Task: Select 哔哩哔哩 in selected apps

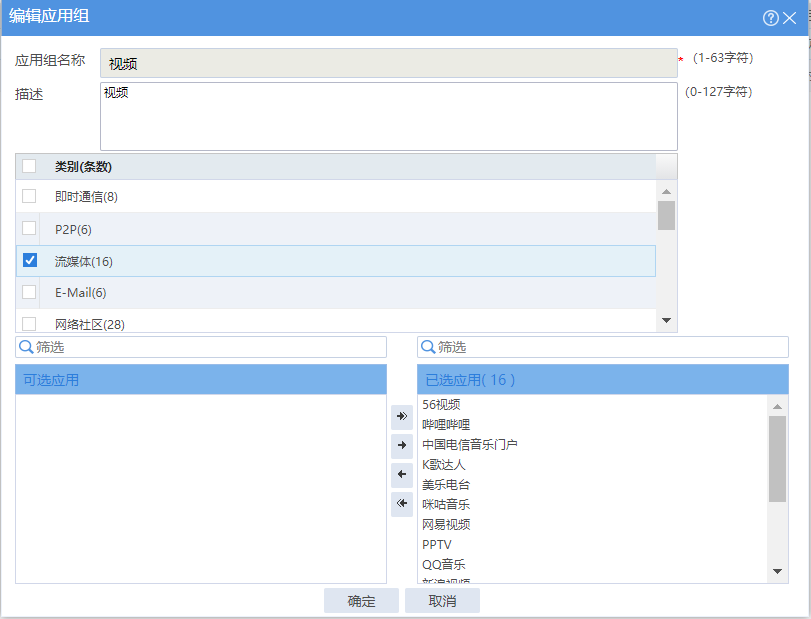Action: pyautogui.click(x=446, y=425)
